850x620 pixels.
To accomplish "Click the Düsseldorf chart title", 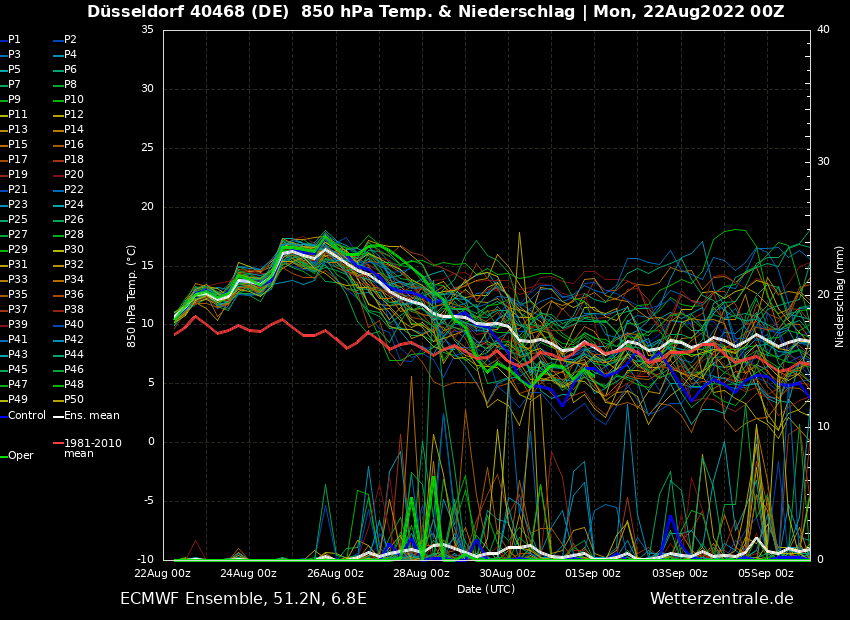I will coord(435,12).
